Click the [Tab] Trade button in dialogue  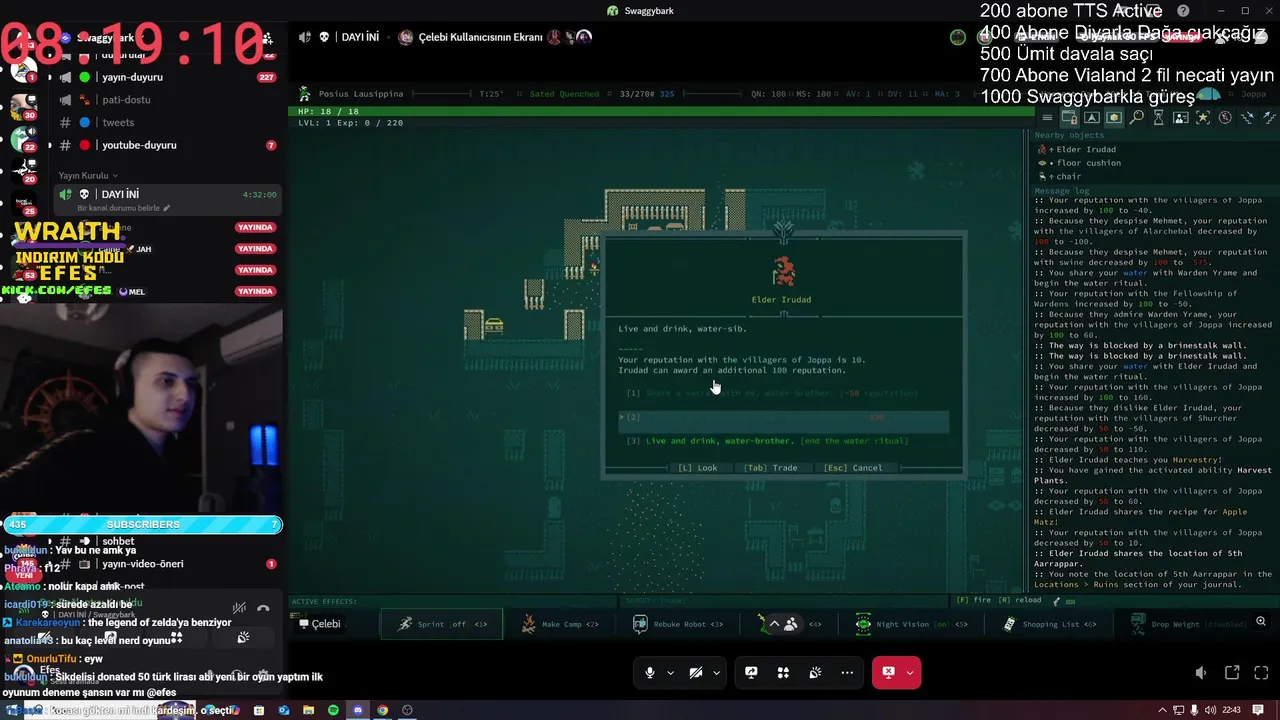[770, 468]
